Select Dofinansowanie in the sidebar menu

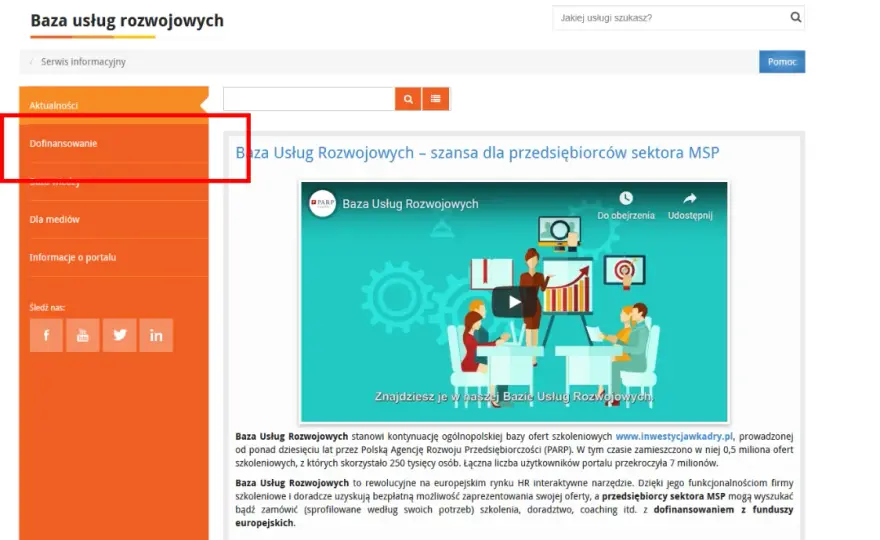pos(114,143)
